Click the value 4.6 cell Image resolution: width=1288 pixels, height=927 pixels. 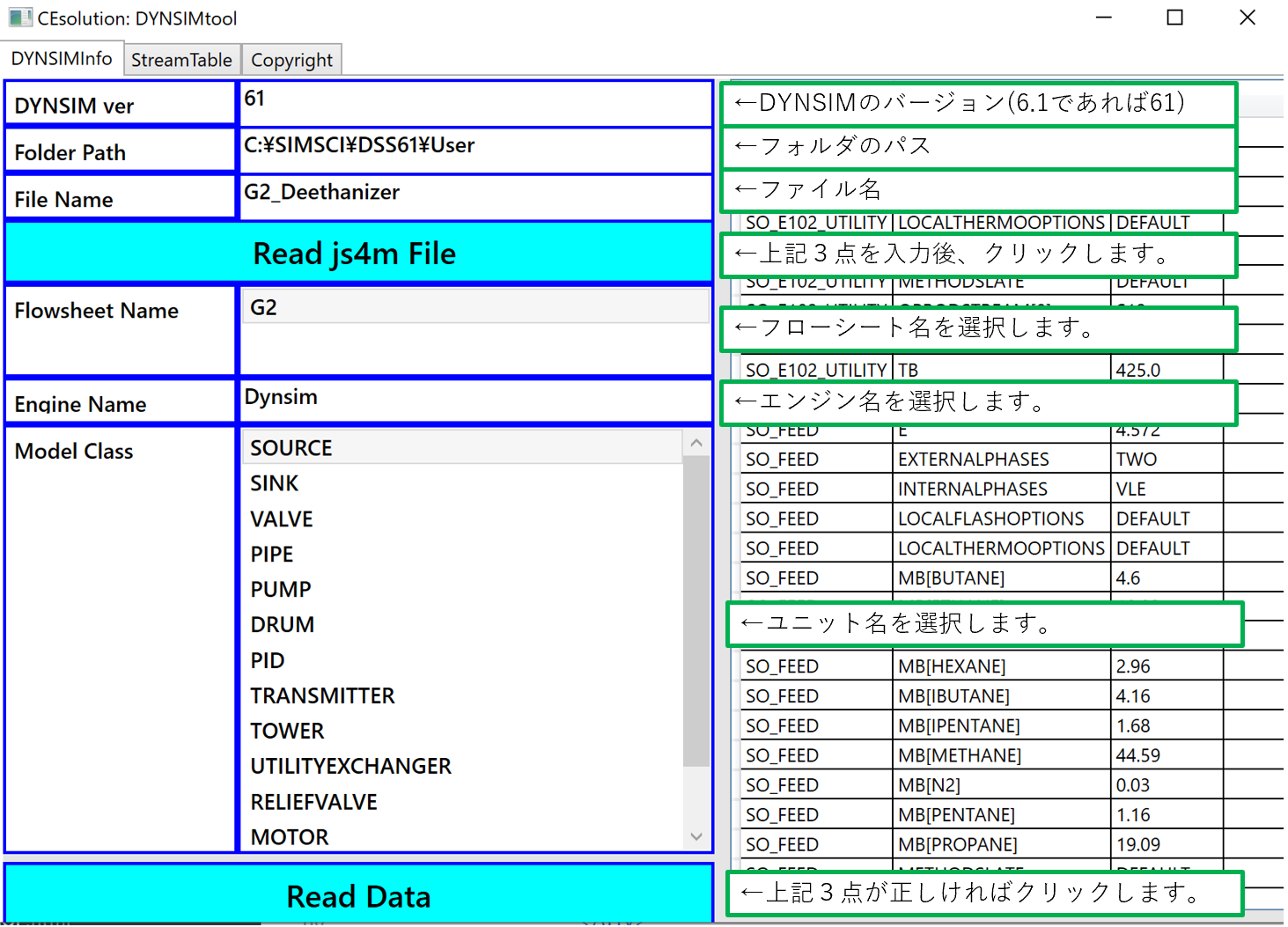tap(1167, 578)
